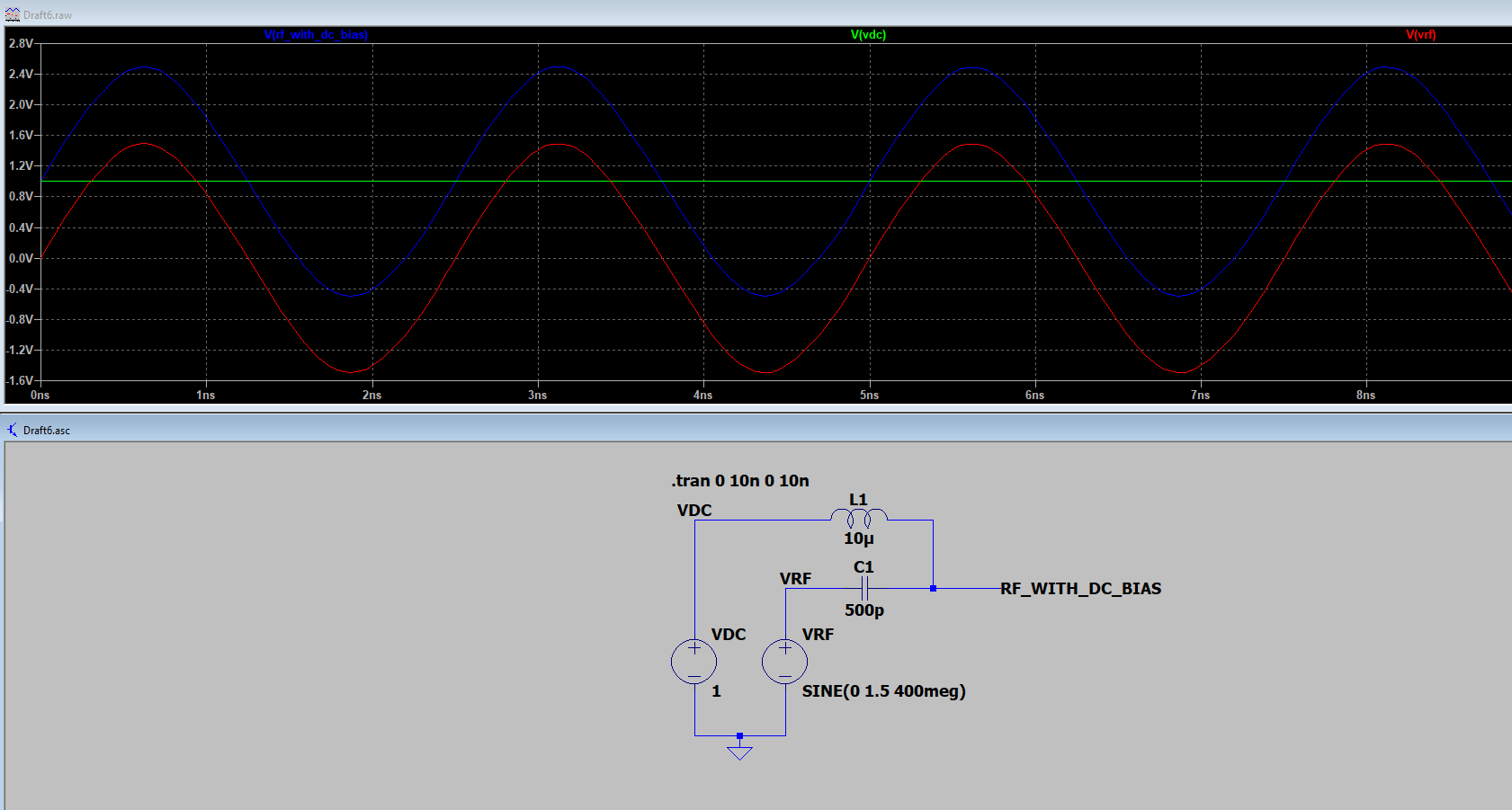This screenshot has height=810, width=1512.
Task: Click the VRF net label left of C1
Action: (795, 579)
